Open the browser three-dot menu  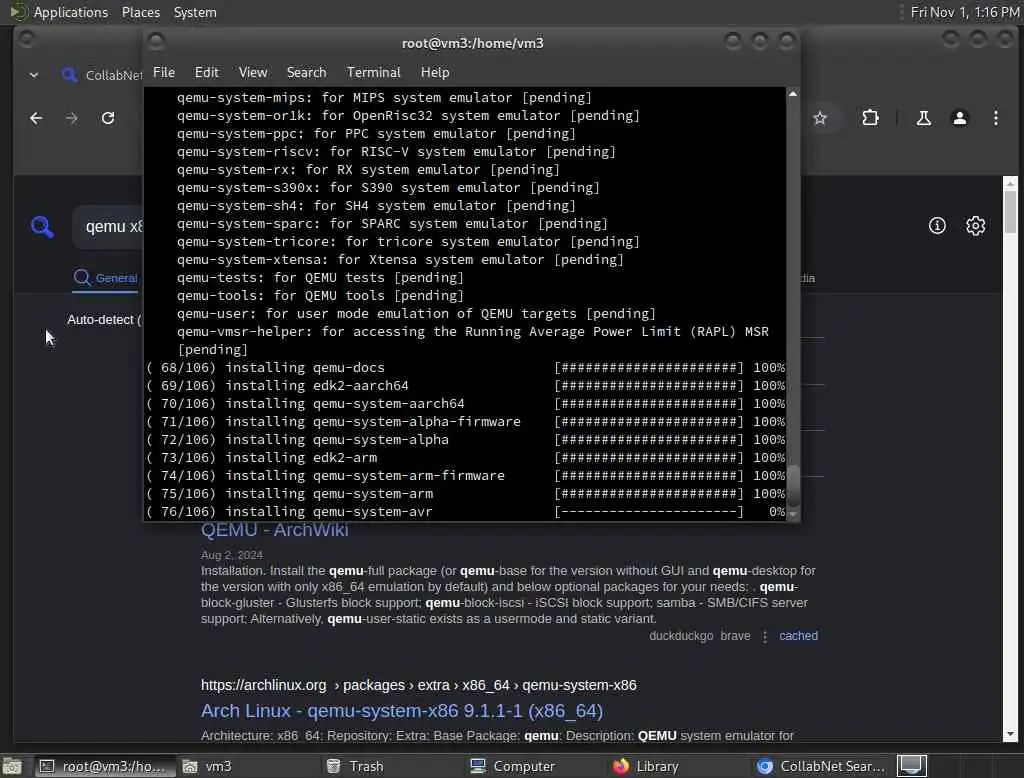pyautogui.click(x=996, y=118)
